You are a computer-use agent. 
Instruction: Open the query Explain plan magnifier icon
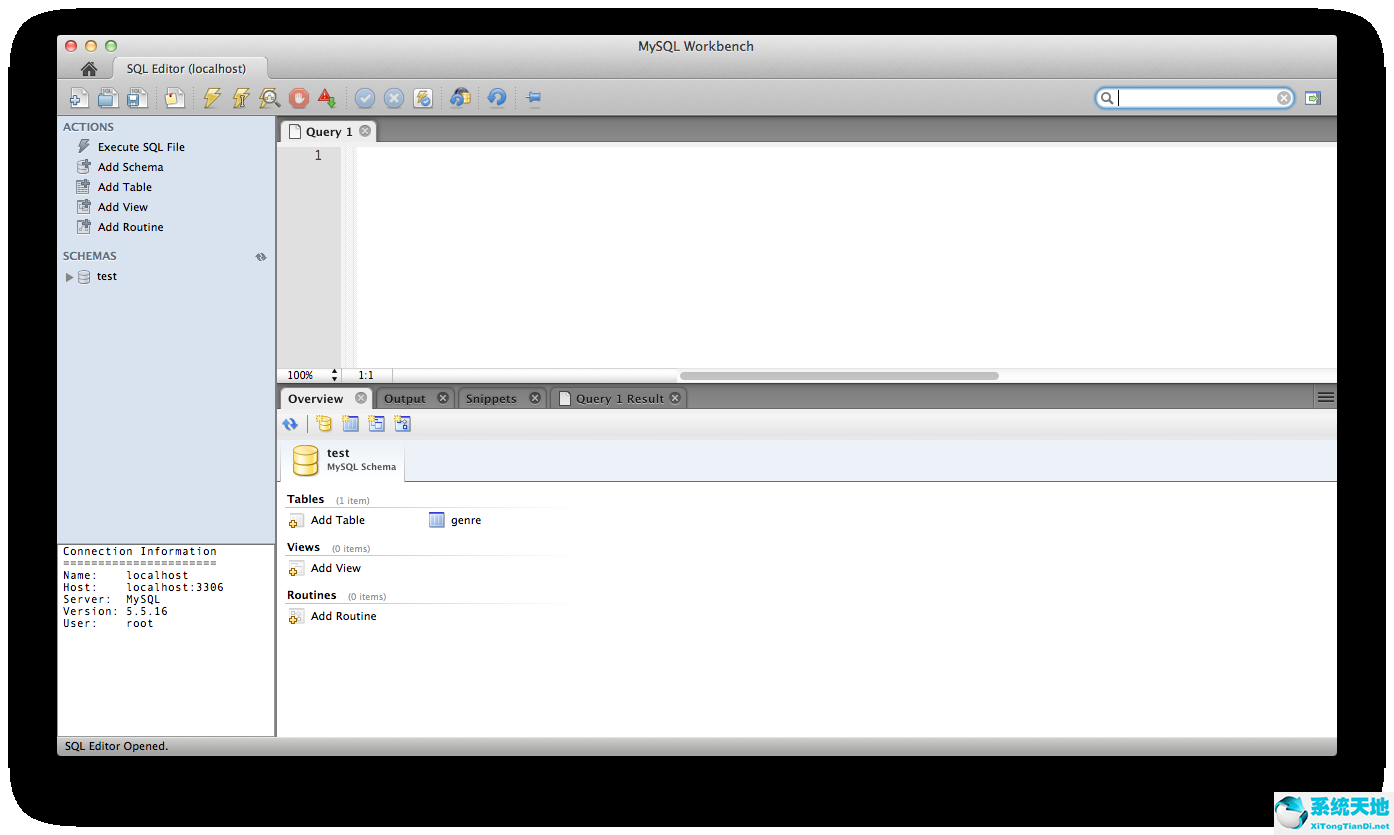[269, 97]
